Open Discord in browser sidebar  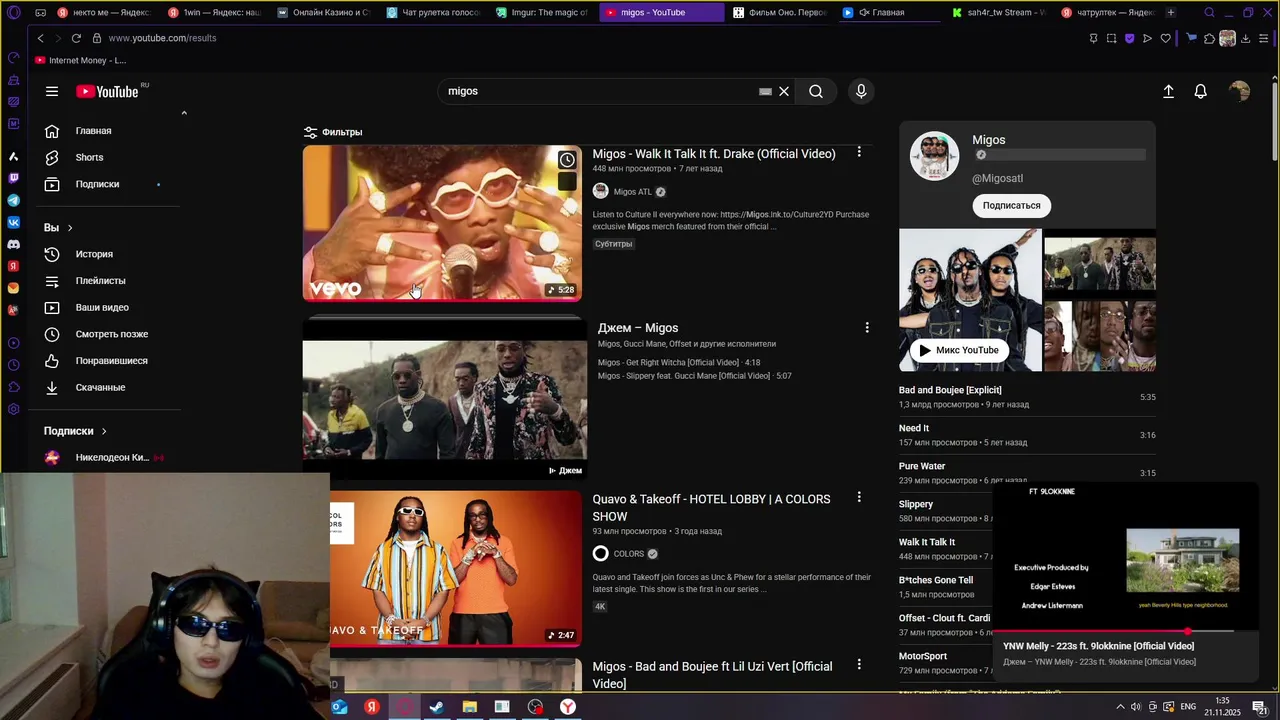[13, 244]
